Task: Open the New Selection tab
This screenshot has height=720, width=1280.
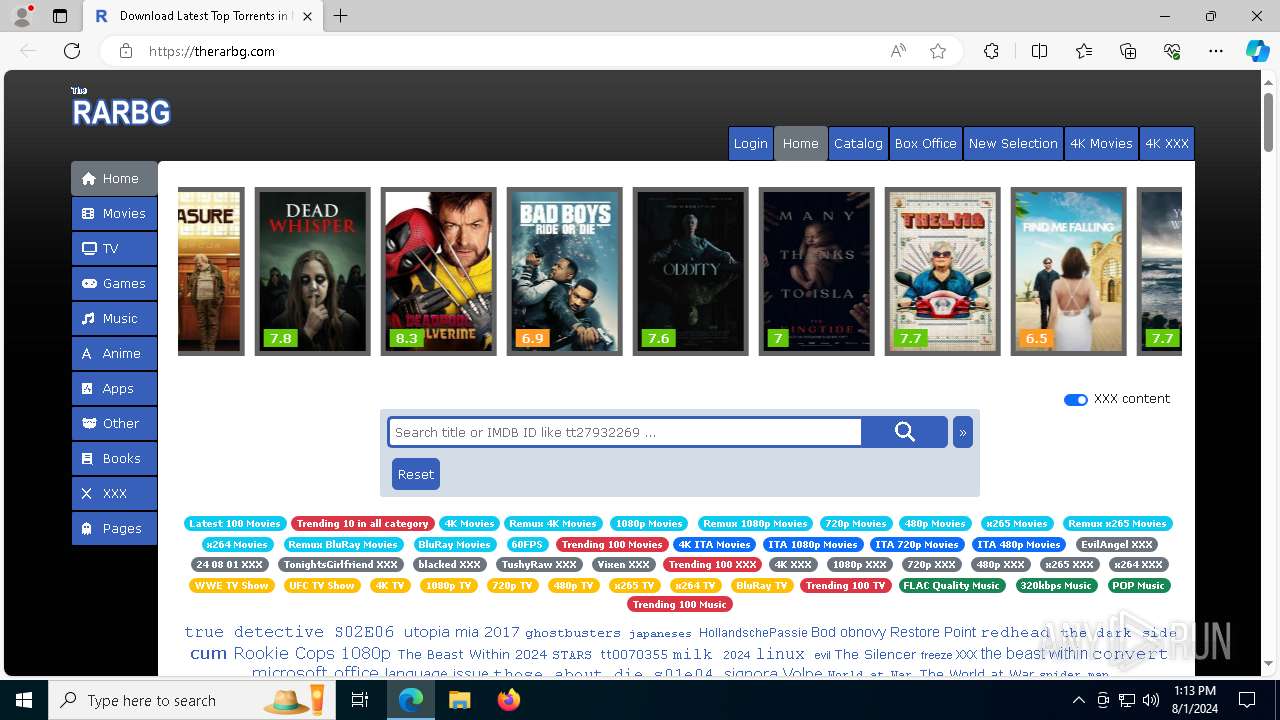Action: [x=1013, y=143]
